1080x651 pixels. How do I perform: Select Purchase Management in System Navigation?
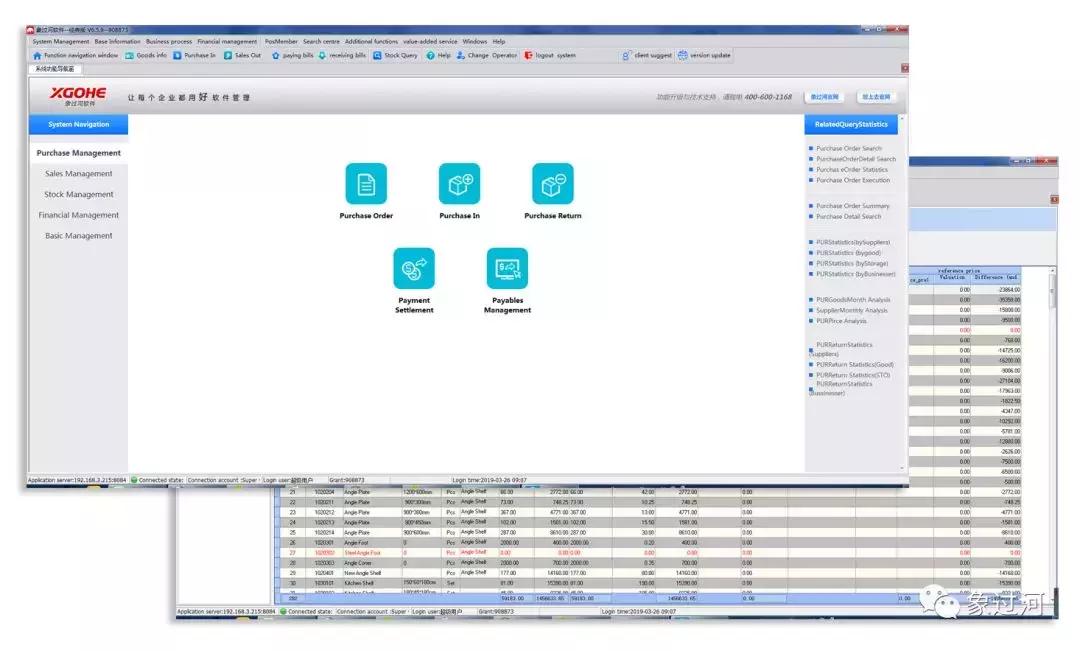[79, 153]
